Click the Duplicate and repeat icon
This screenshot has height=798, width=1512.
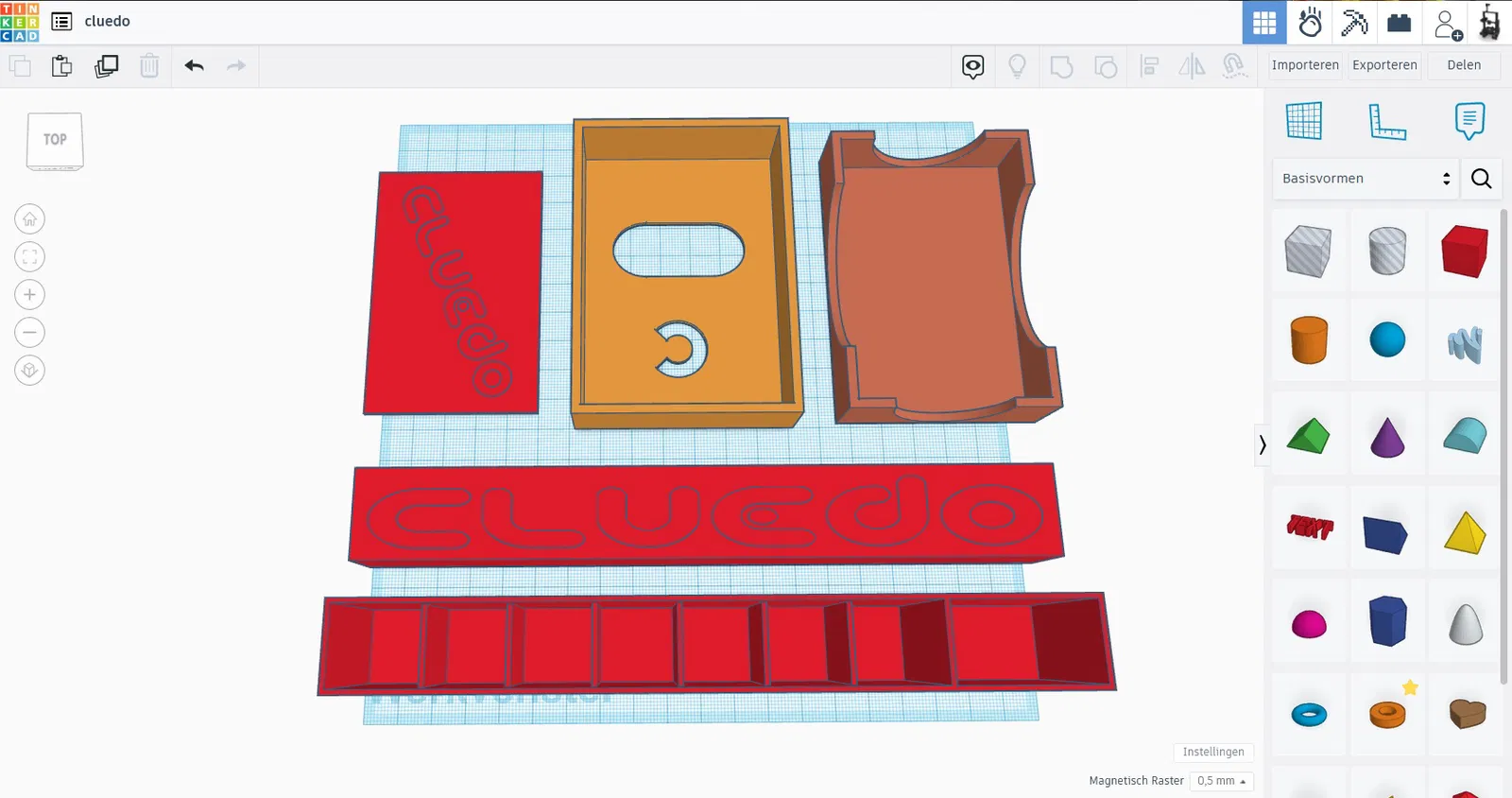pyautogui.click(x=107, y=66)
